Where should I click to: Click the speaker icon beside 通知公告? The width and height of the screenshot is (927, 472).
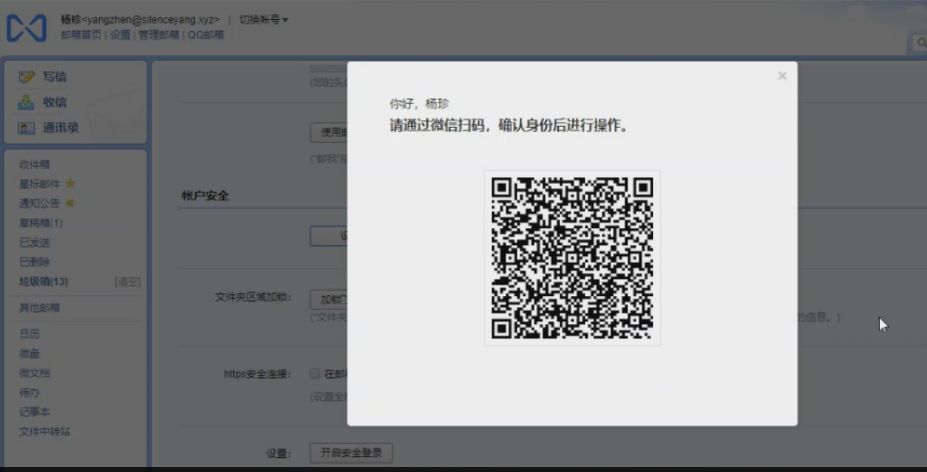point(71,203)
